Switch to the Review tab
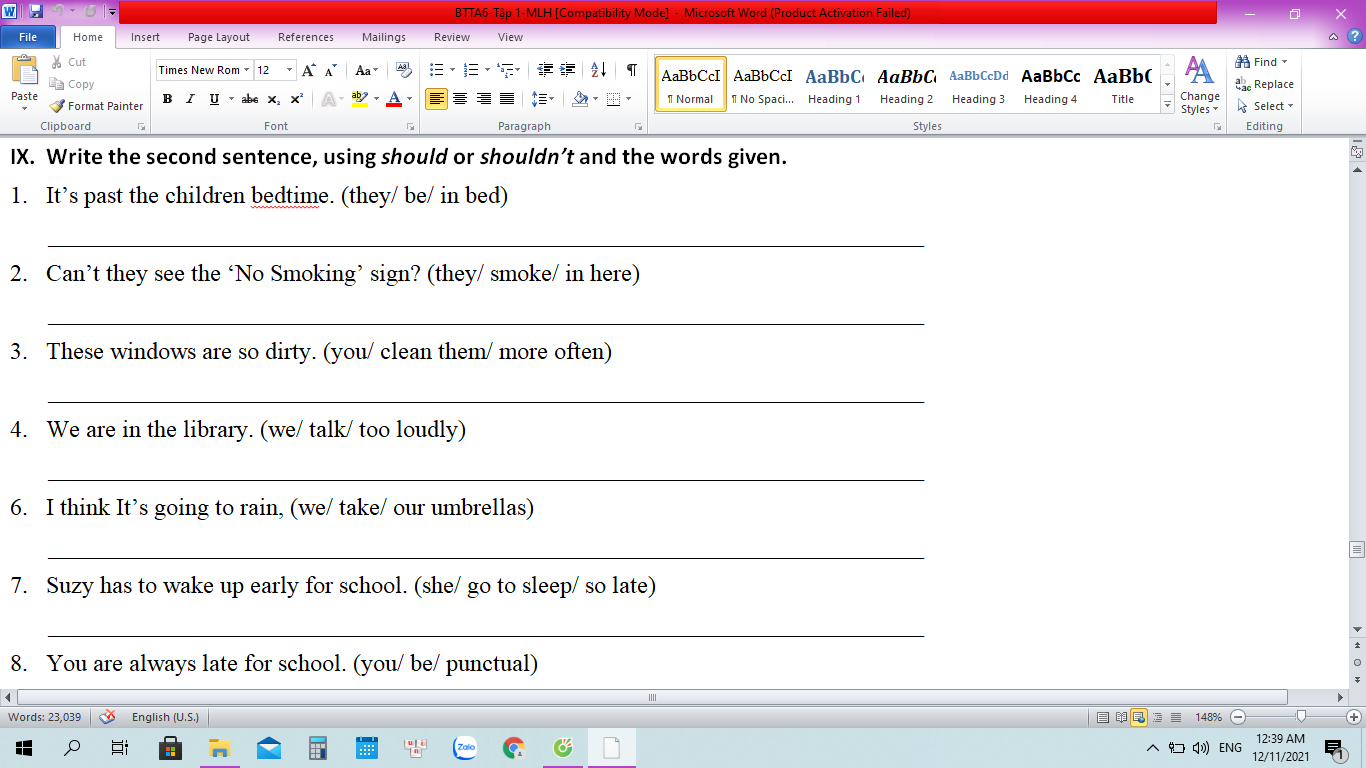This screenshot has width=1366, height=768. [x=452, y=37]
